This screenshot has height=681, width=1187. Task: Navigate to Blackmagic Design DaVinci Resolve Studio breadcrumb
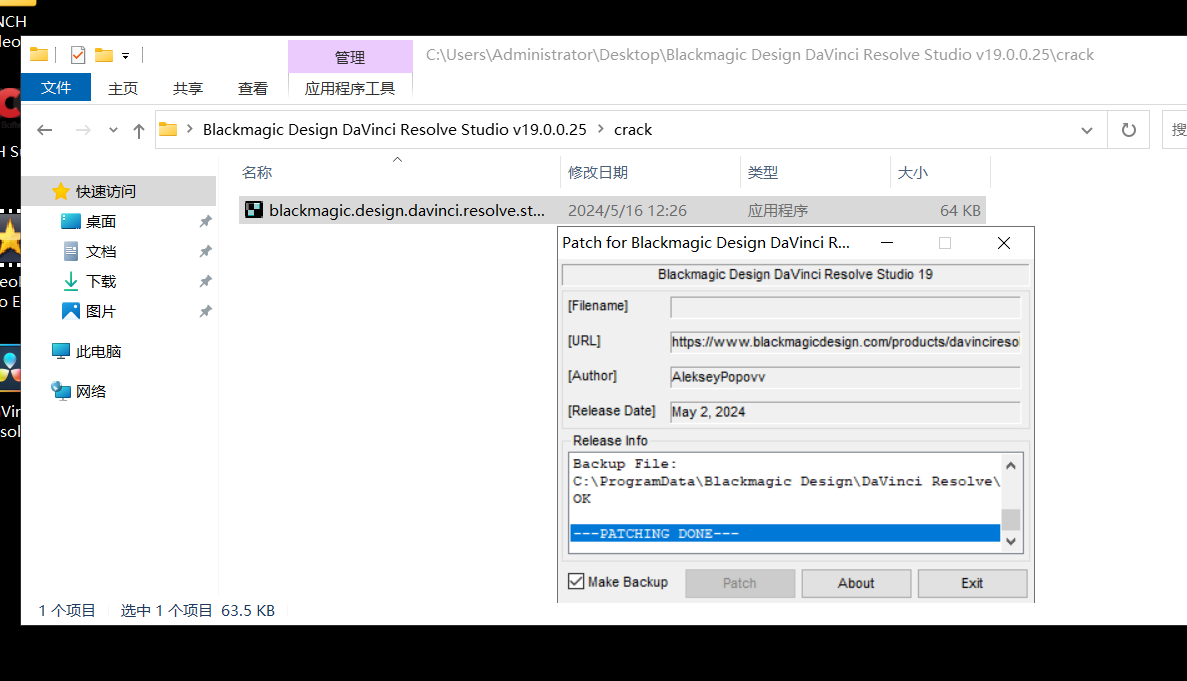click(x=394, y=129)
